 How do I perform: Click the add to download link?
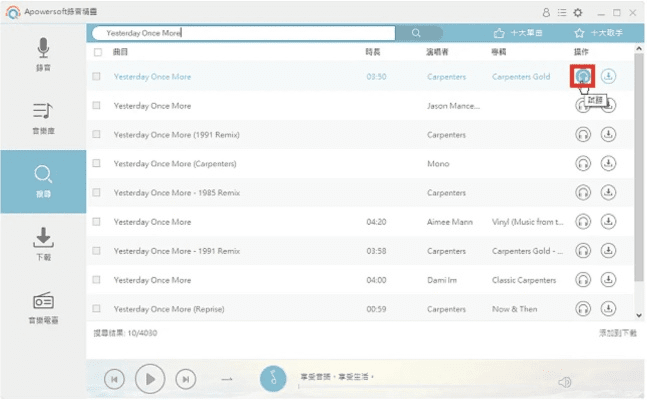pos(615,331)
